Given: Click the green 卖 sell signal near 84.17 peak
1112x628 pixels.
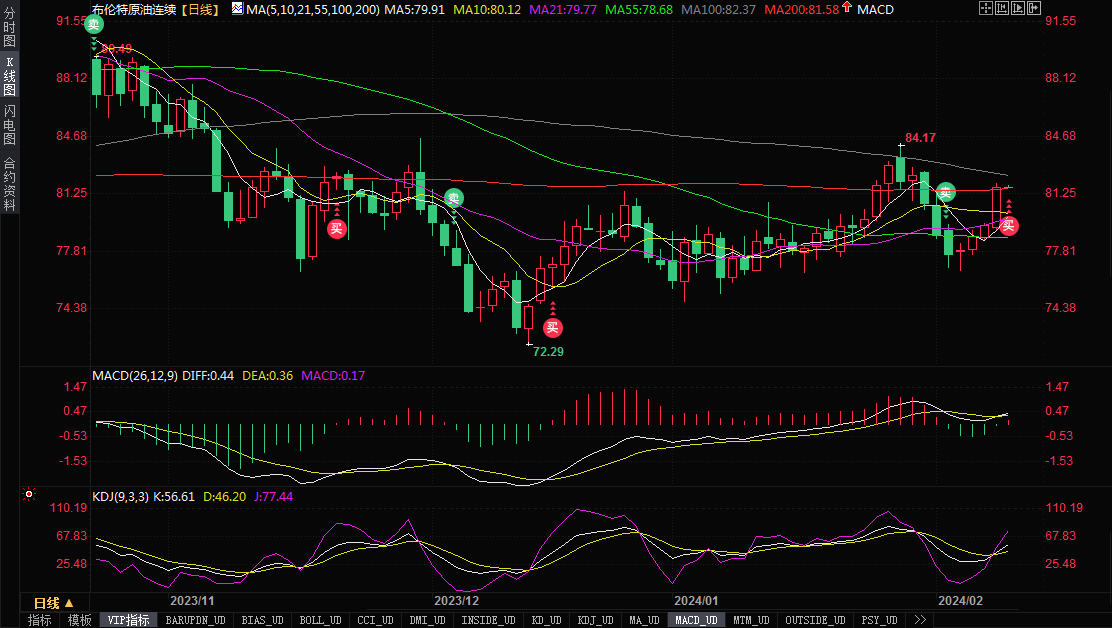Looking at the screenshot, I should click(945, 192).
